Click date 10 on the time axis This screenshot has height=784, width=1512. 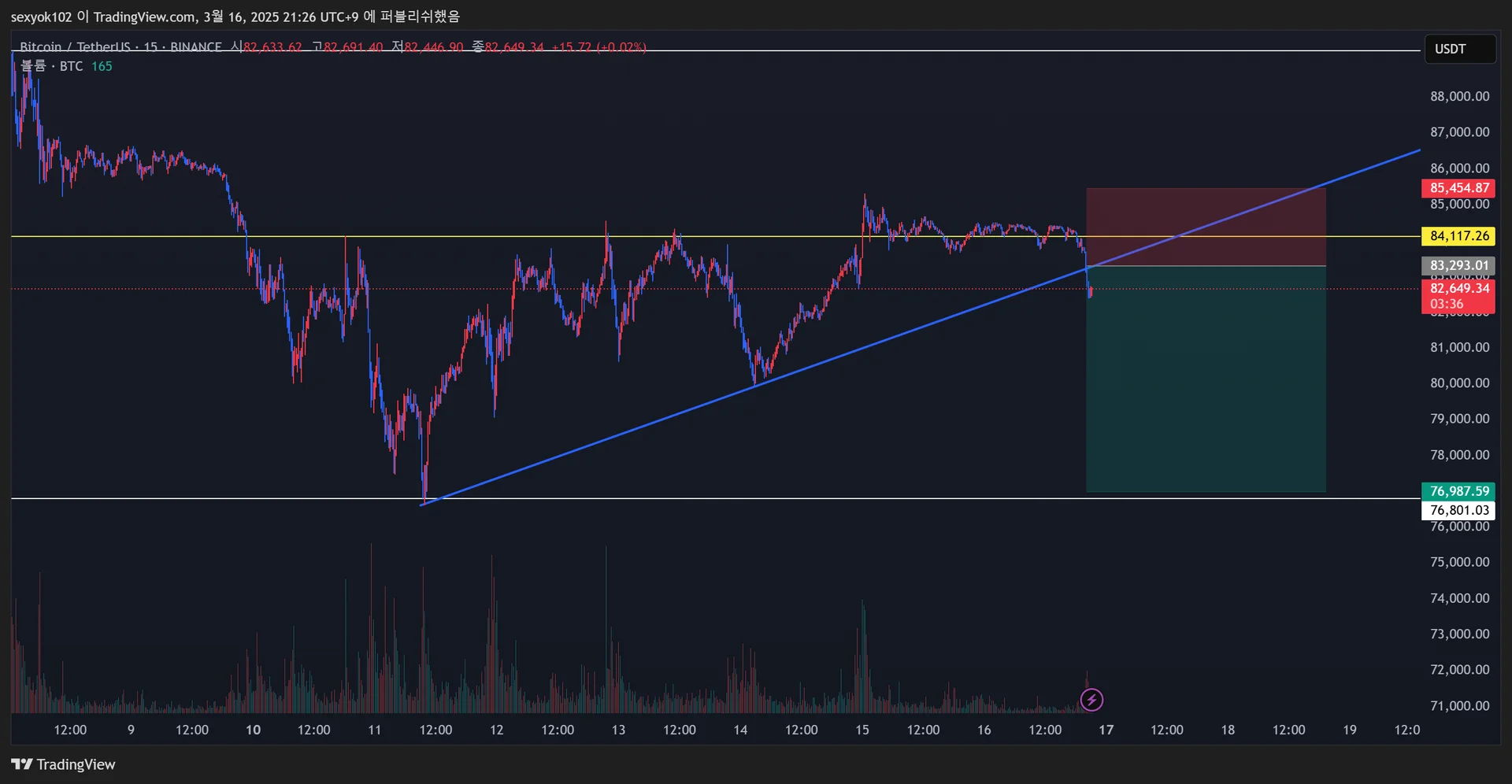253,730
